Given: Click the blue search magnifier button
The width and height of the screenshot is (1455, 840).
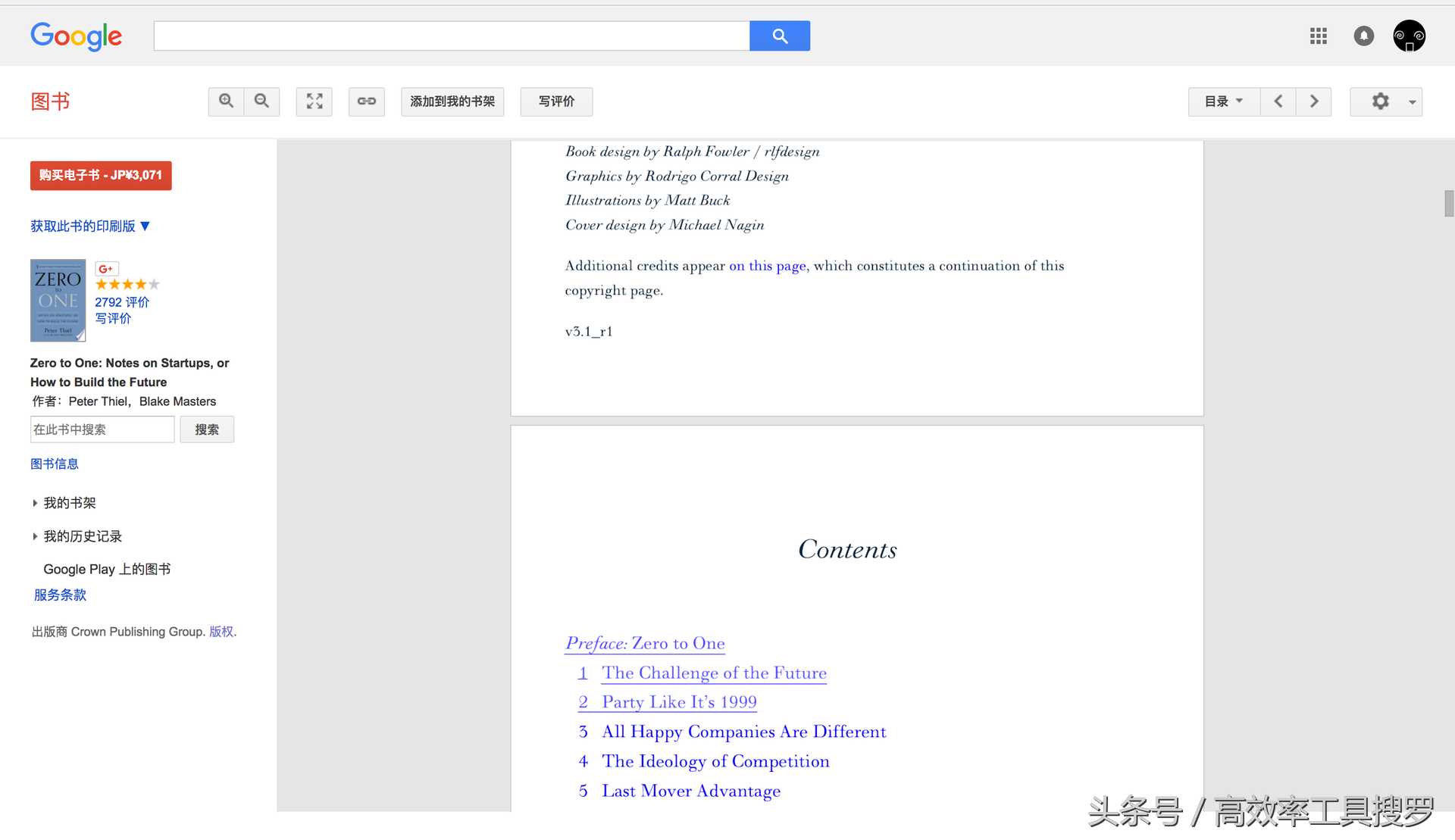Looking at the screenshot, I should (x=780, y=36).
